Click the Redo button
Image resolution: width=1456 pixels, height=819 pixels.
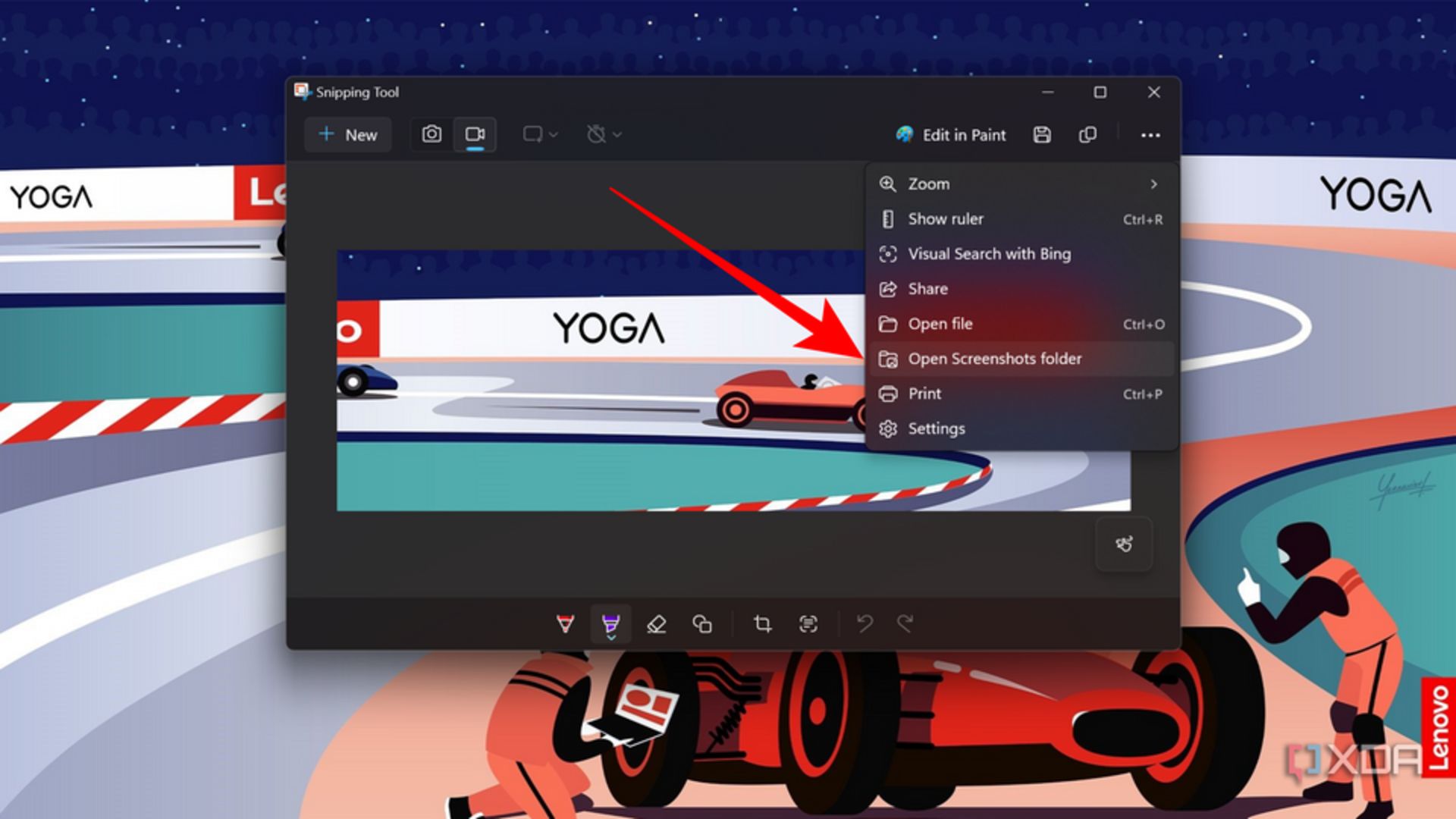tap(905, 623)
